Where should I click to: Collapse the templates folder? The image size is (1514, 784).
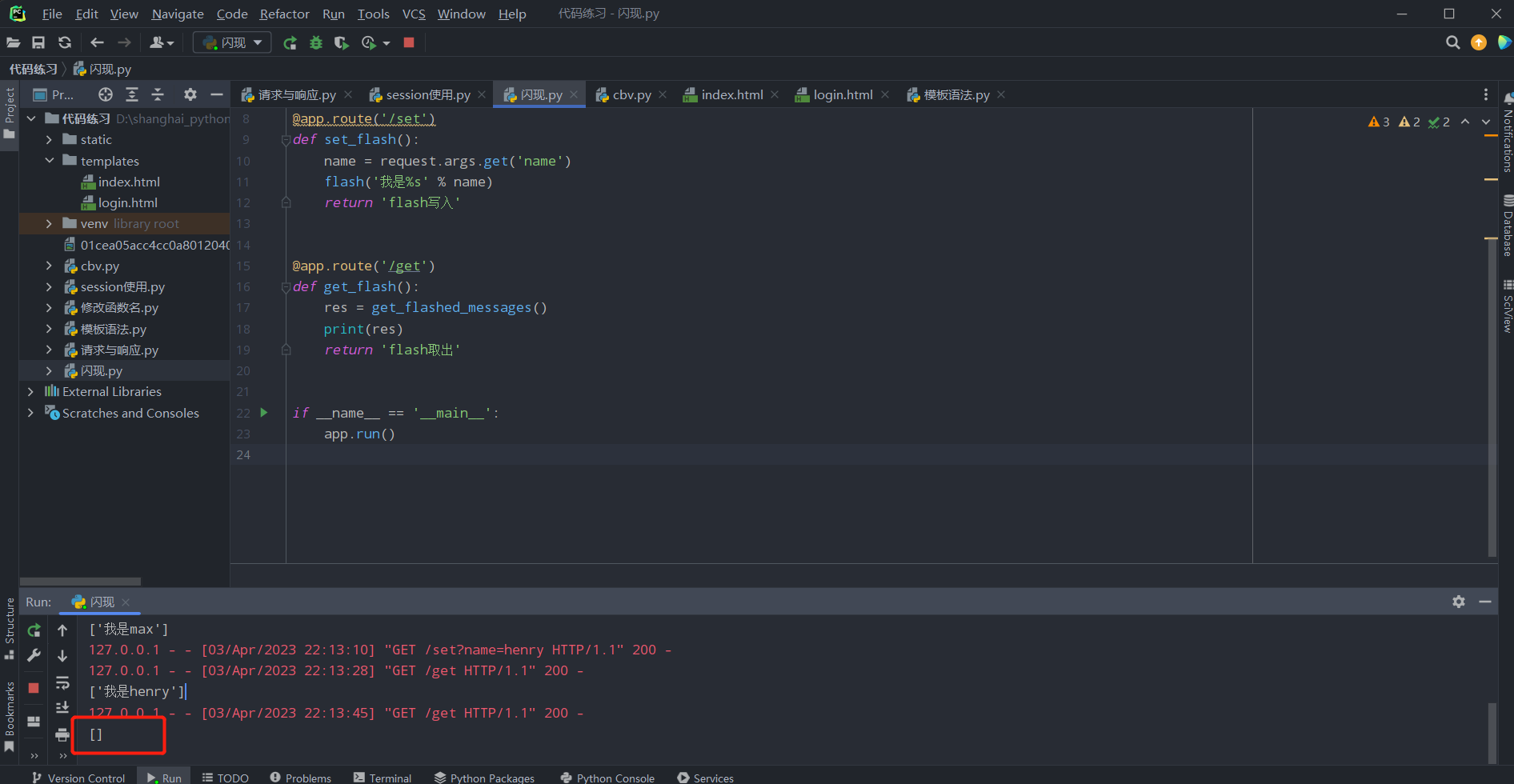click(x=50, y=161)
